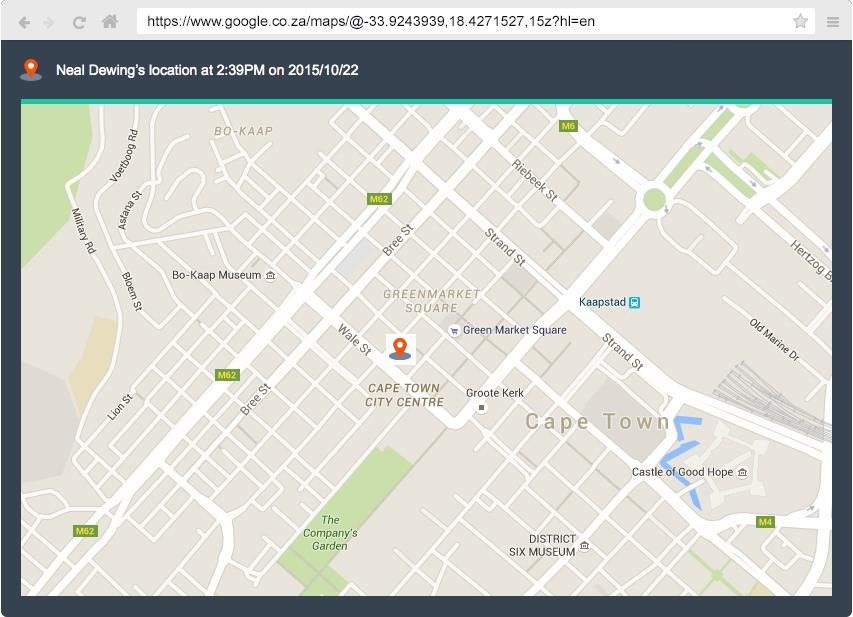Click the 'Astana St' street label

coord(129,211)
